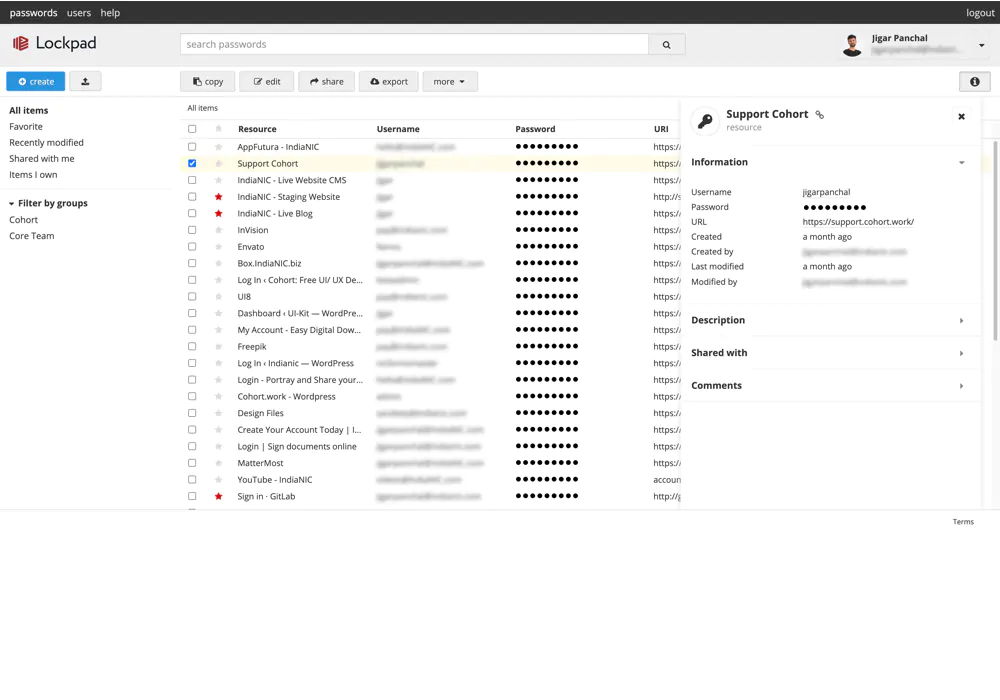Open the support.cohort.work URL link
This screenshot has width=1000, height=700.
858,222
